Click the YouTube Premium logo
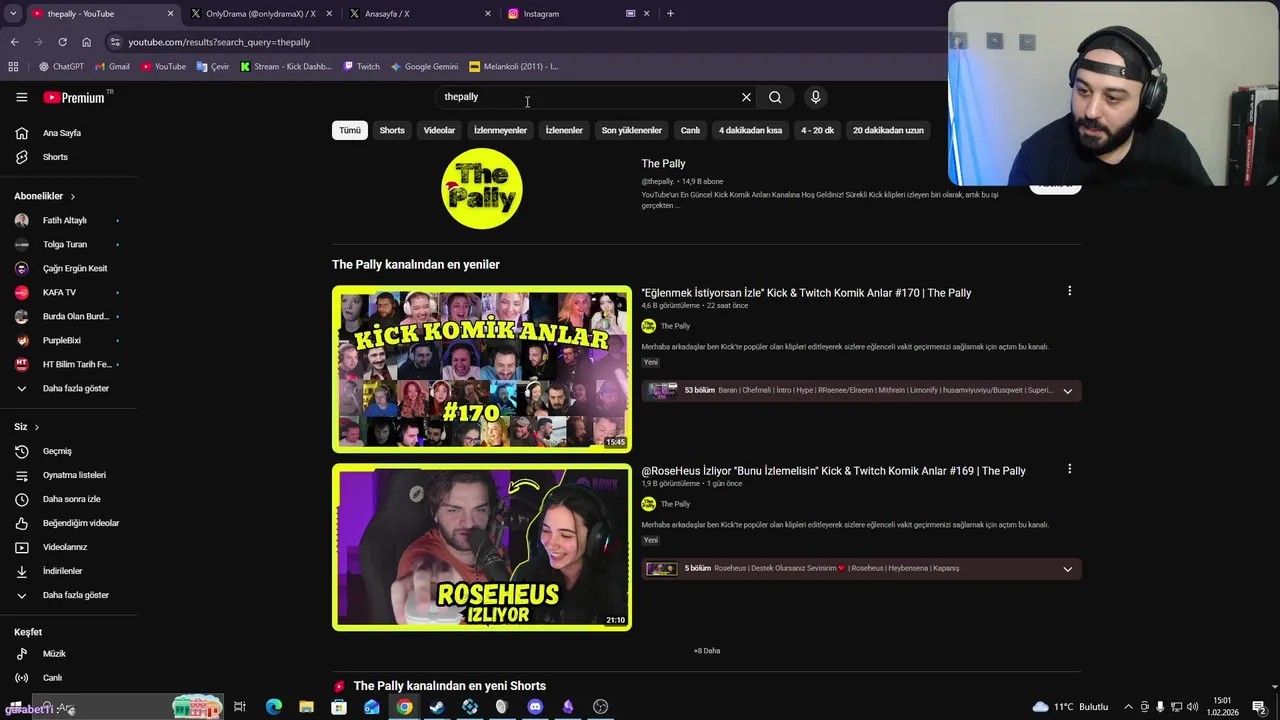This screenshot has height=720, width=1280. point(74,97)
